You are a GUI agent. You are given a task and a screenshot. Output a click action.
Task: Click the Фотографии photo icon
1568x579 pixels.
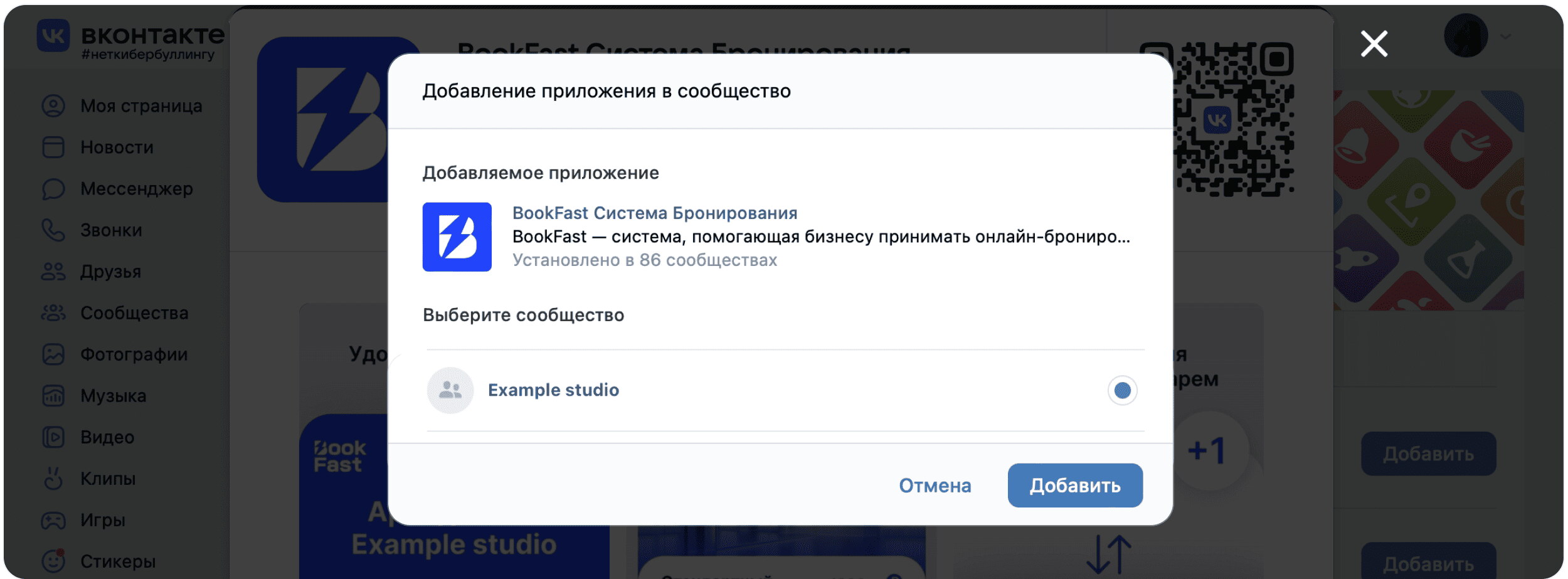coord(53,354)
